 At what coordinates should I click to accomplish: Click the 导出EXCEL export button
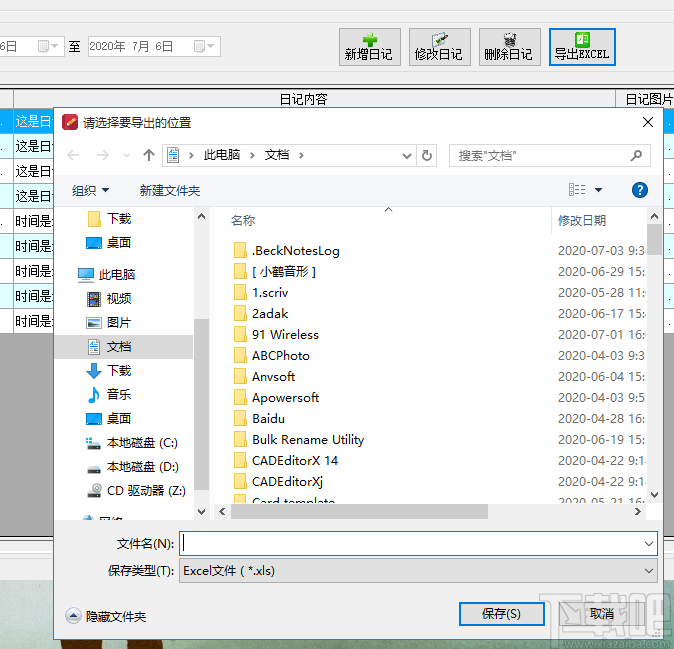(x=582, y=47)
